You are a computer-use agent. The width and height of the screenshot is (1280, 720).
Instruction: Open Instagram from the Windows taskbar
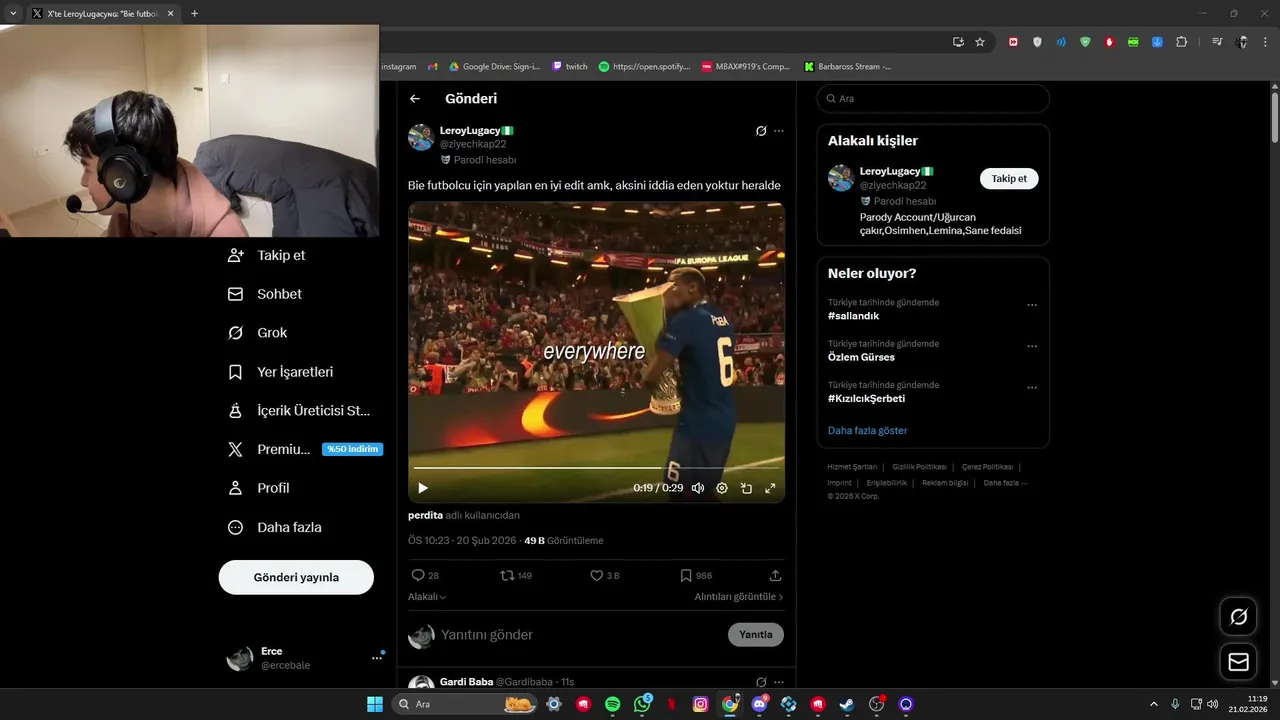(x=701, y=704)
